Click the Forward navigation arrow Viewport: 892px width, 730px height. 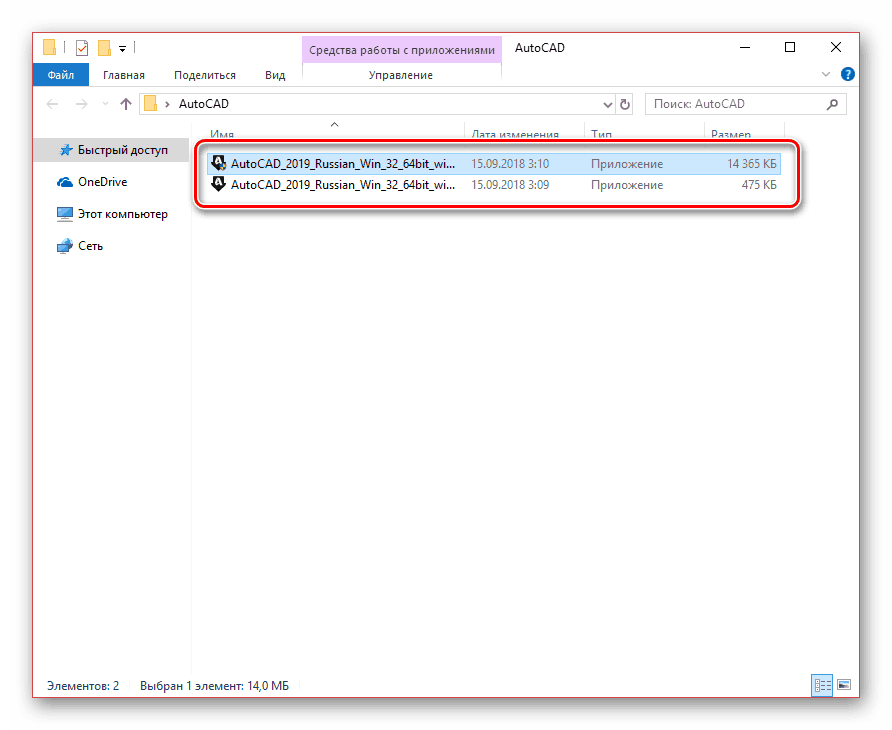point(82,104)
